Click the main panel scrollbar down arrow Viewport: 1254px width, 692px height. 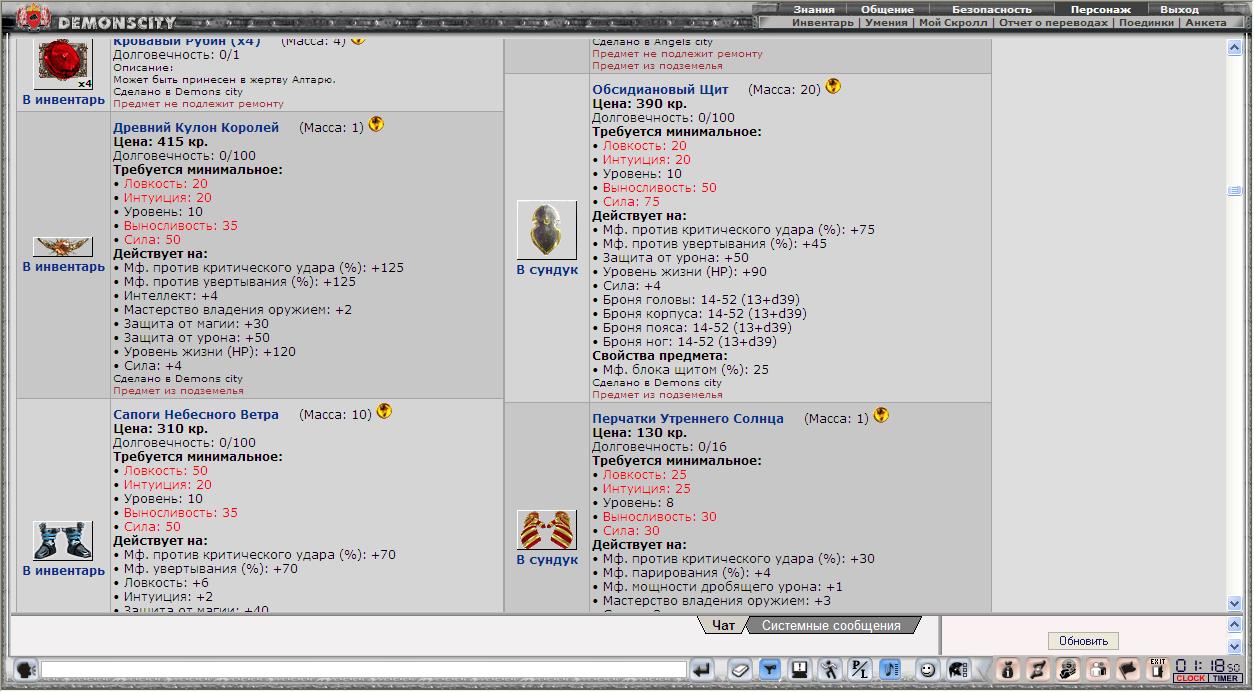click(1234, 603)
